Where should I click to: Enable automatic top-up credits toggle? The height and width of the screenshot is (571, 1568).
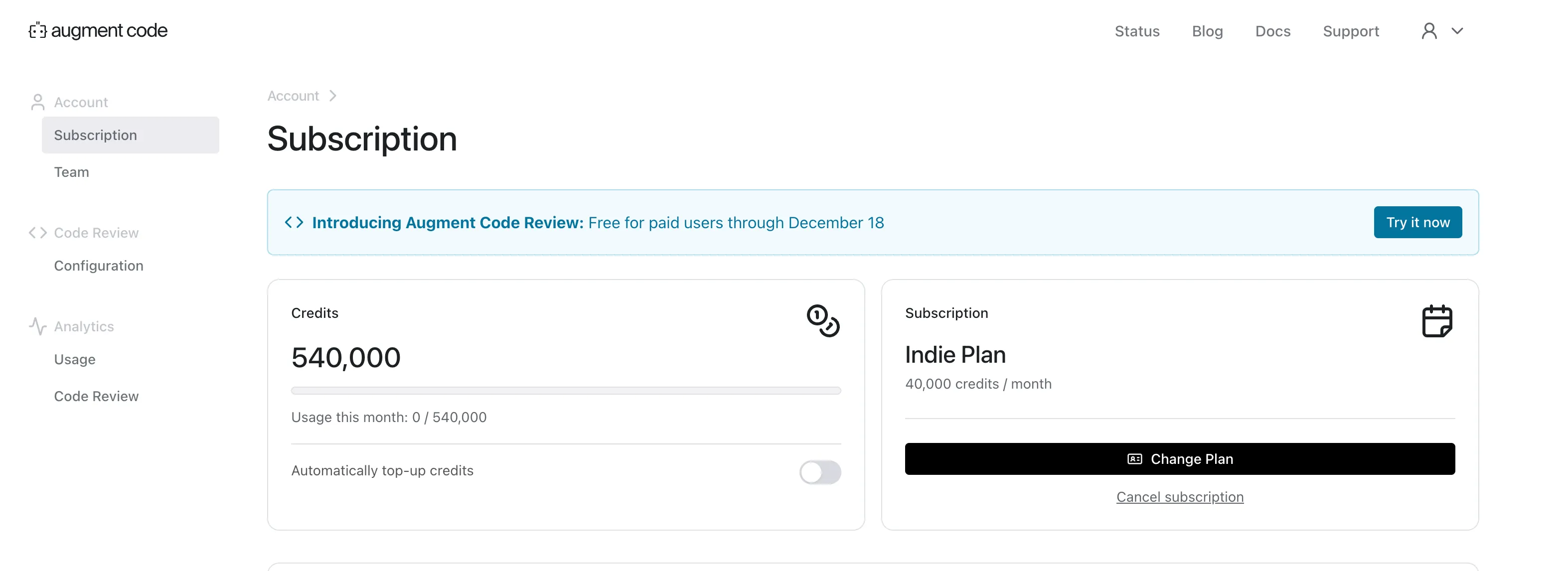click(x=819, y=472)
